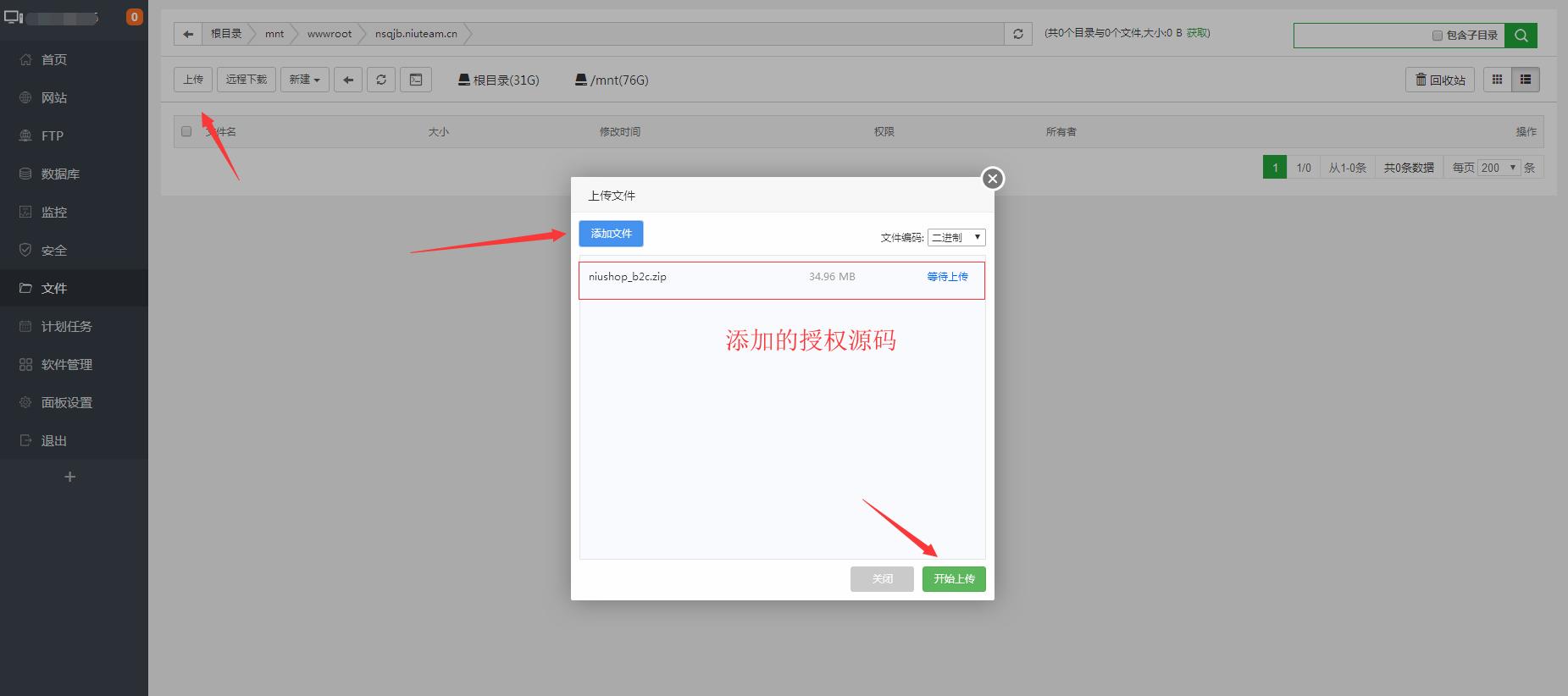Open the 安全 security page
The width and height of the screenshot is (1568, 696).
click(x=54, y=250)
